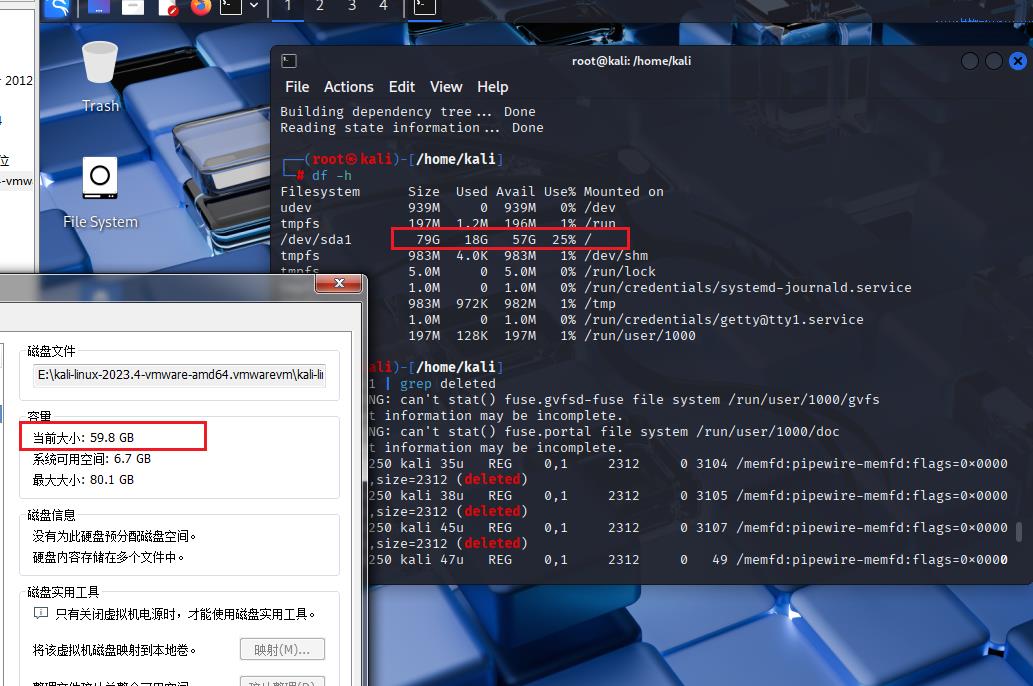The height and width of the screenshot is (686, 1033).
Task: Click the File System desktop icon
Action: [x=100, y=194]
